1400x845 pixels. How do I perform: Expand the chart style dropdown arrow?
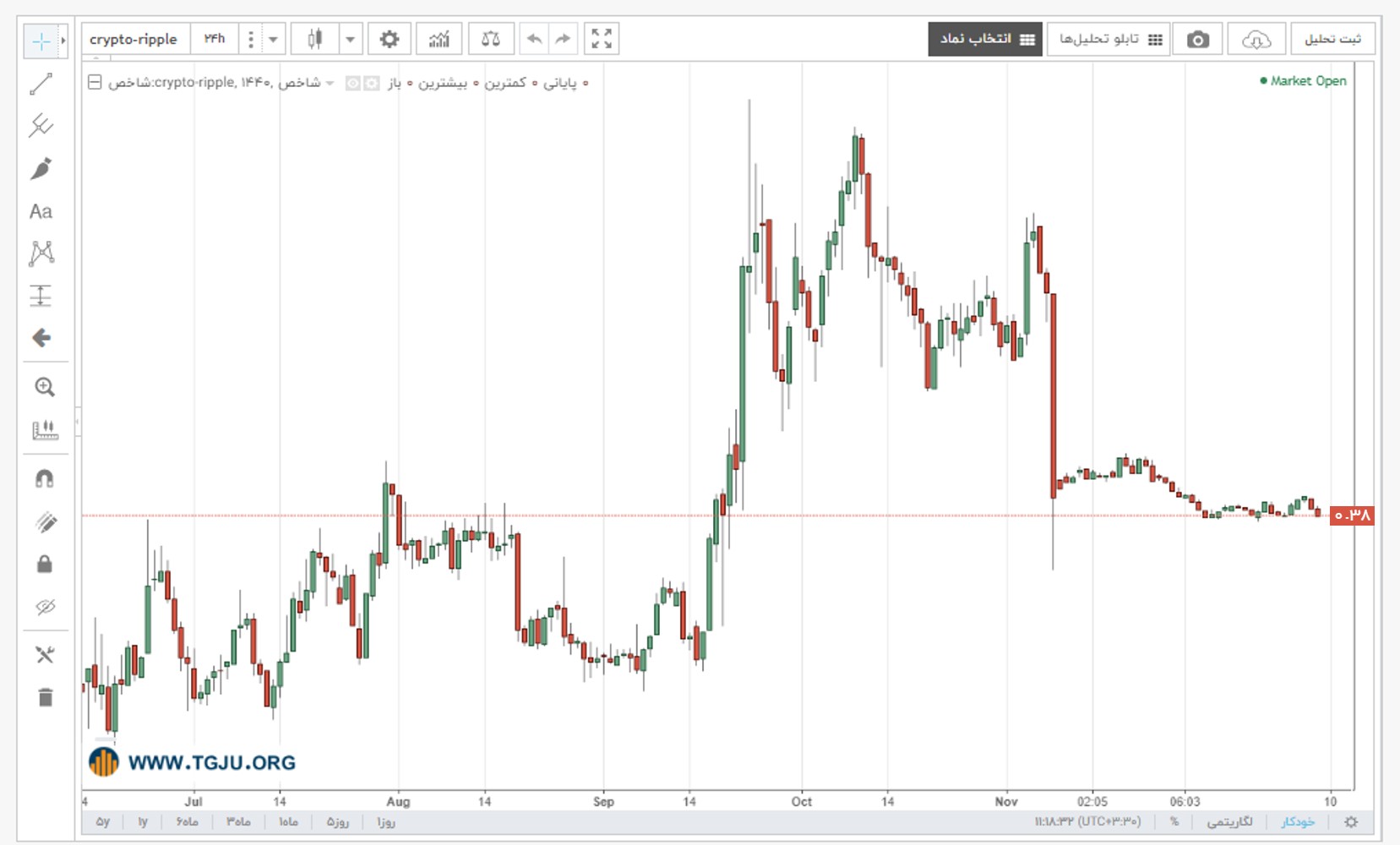click(x=350, y=39)
